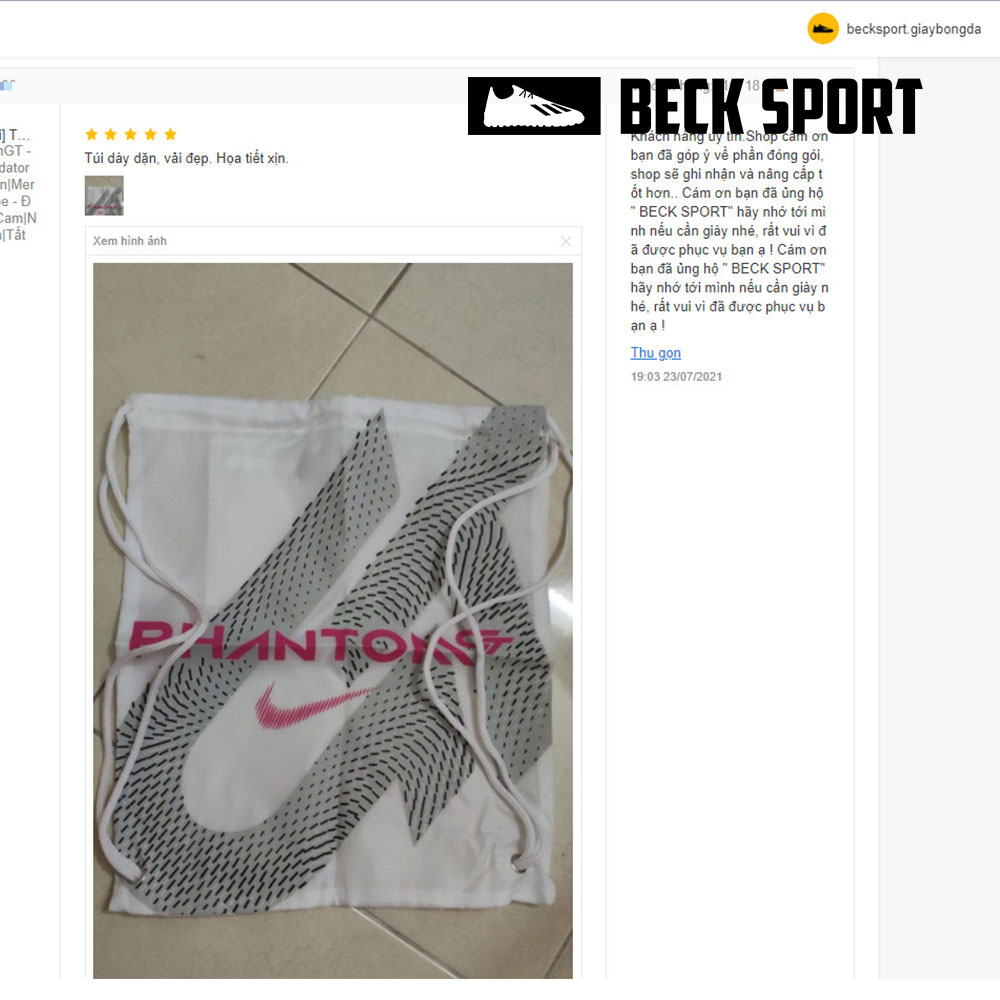1000x1000 pixels.
Task: Click the 19:03 23/07/2021 reply timestamp
Action: (x=676, y=376)
